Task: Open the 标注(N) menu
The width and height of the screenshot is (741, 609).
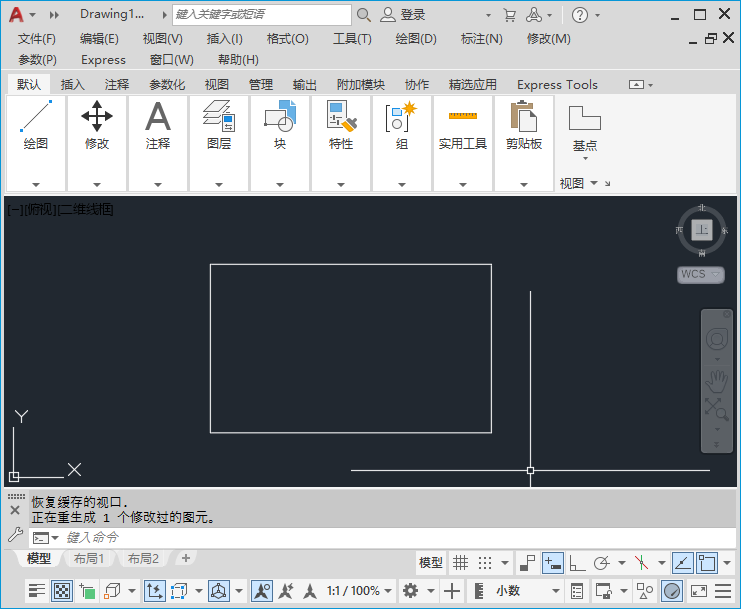Action: (x=482, y=39)
